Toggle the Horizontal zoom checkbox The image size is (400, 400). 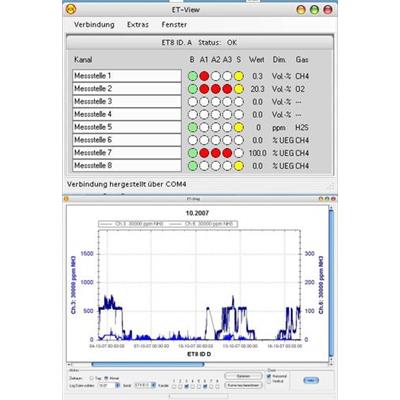point(269,376)
